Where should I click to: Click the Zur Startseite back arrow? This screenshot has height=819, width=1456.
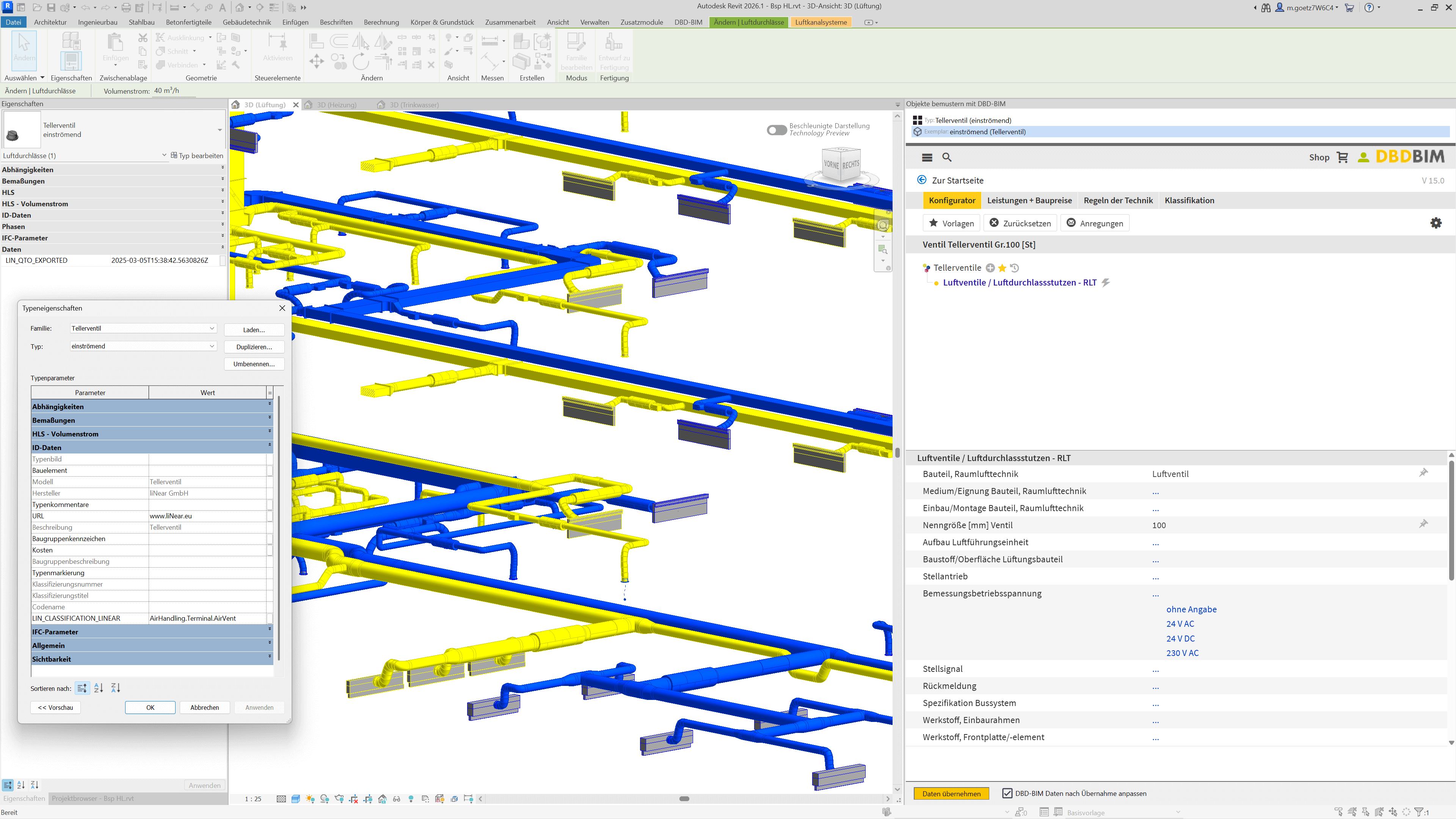coord(922,180)
